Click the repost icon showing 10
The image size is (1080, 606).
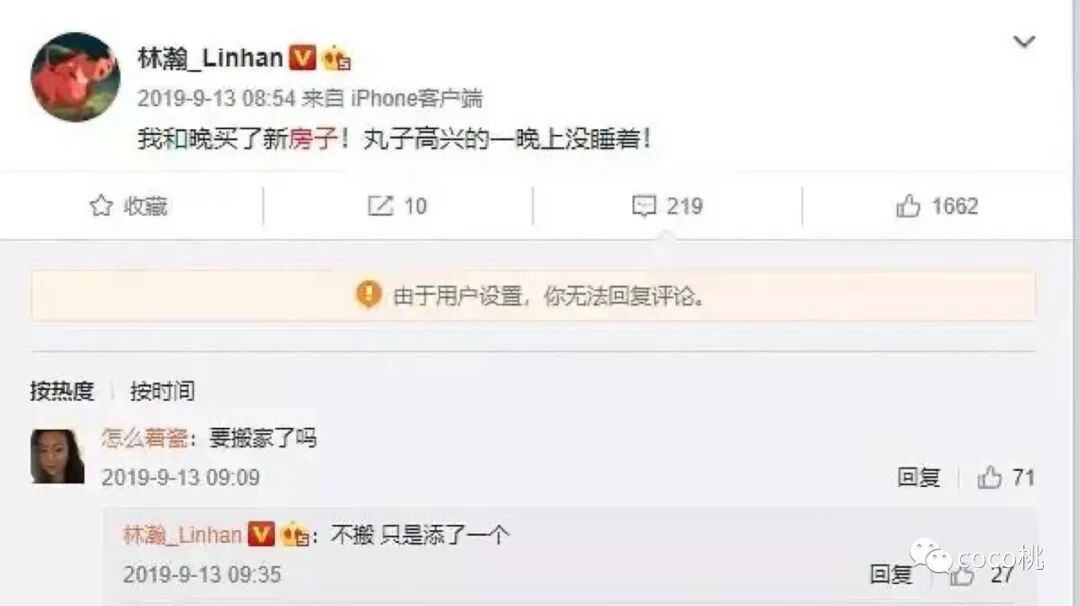(380, 206)
